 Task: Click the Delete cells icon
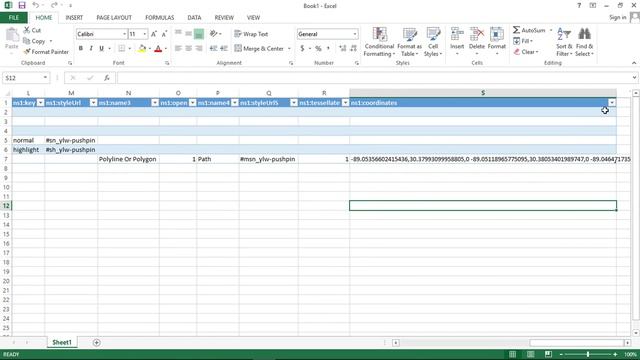[x=477, y=34]
